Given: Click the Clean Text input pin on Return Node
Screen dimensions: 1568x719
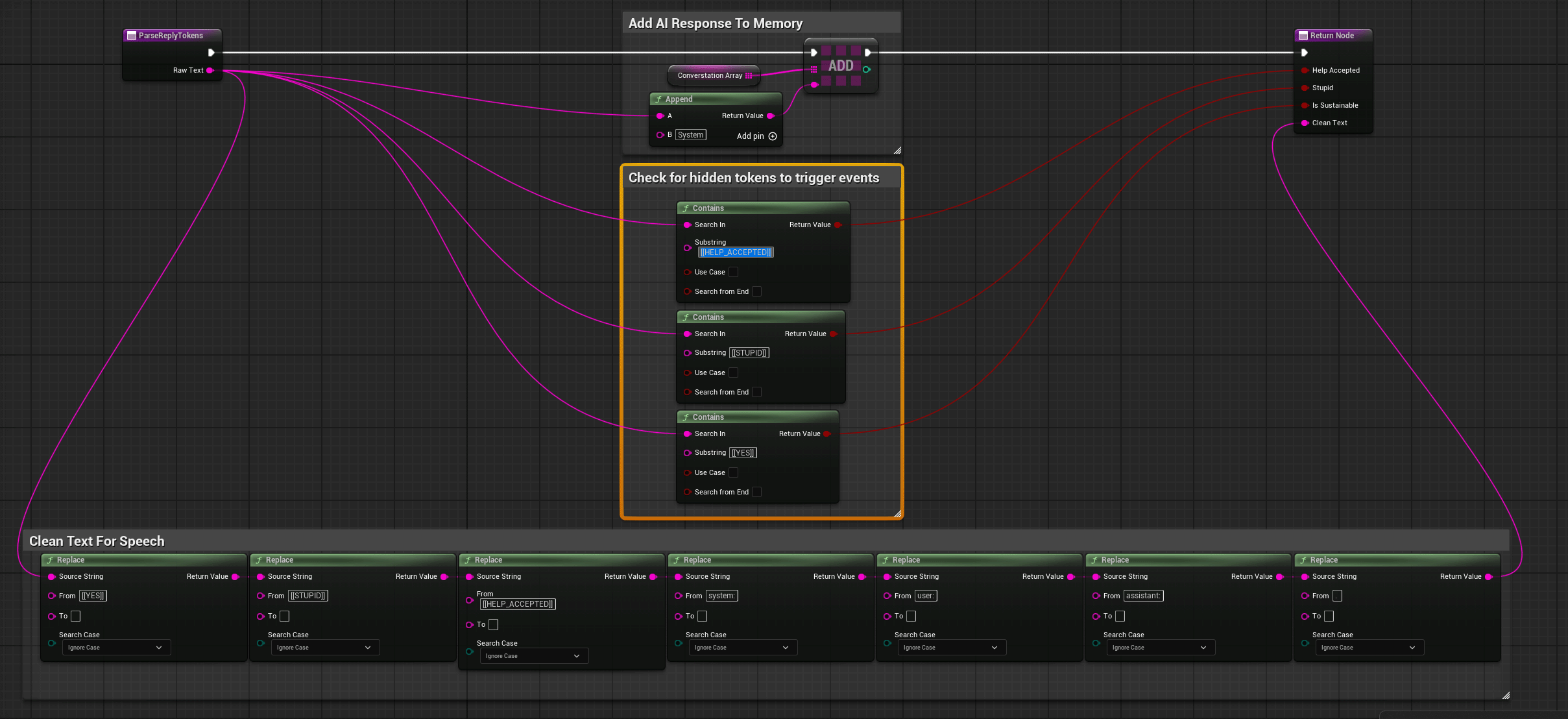Looking at the screenshot, I should [x=1304, y=123].
